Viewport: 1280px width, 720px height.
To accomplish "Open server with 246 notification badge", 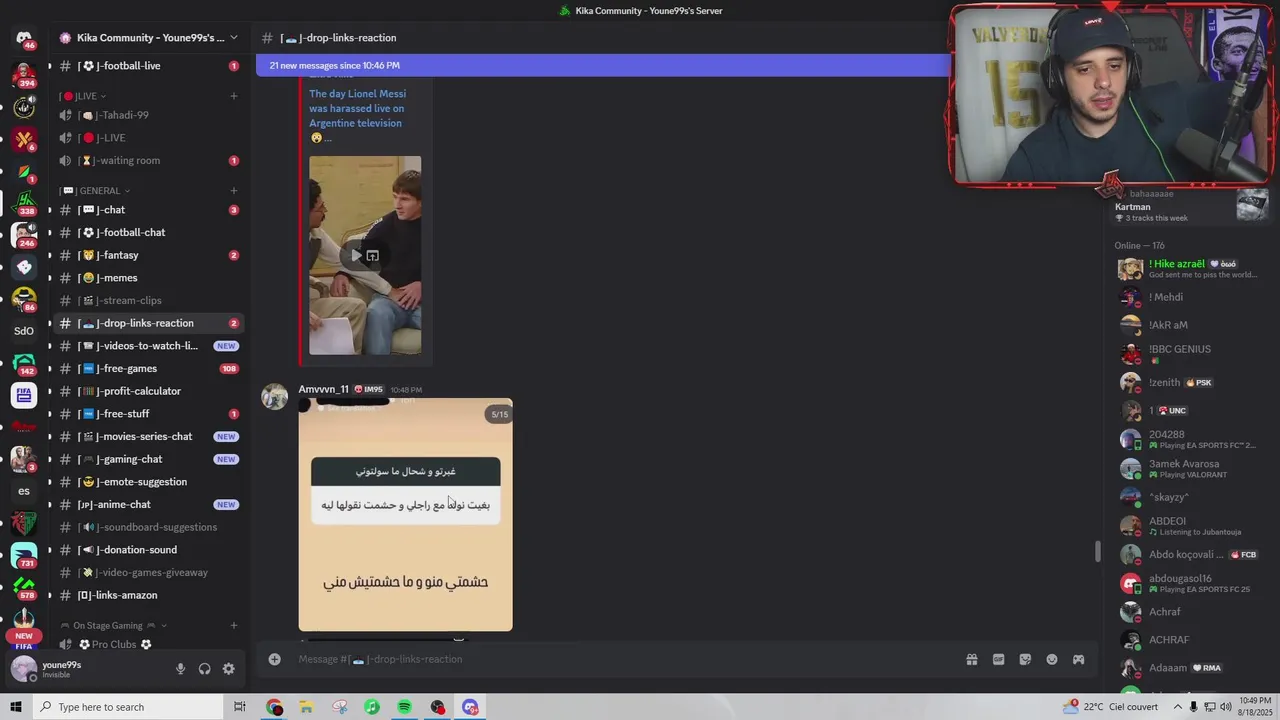I will (24, 235).
